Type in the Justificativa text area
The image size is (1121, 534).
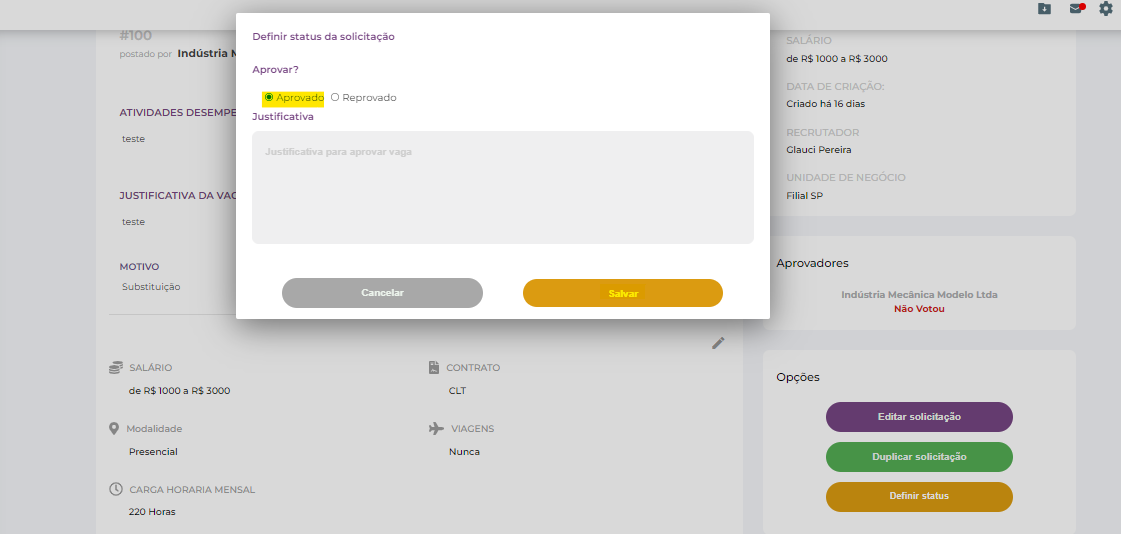502,187
